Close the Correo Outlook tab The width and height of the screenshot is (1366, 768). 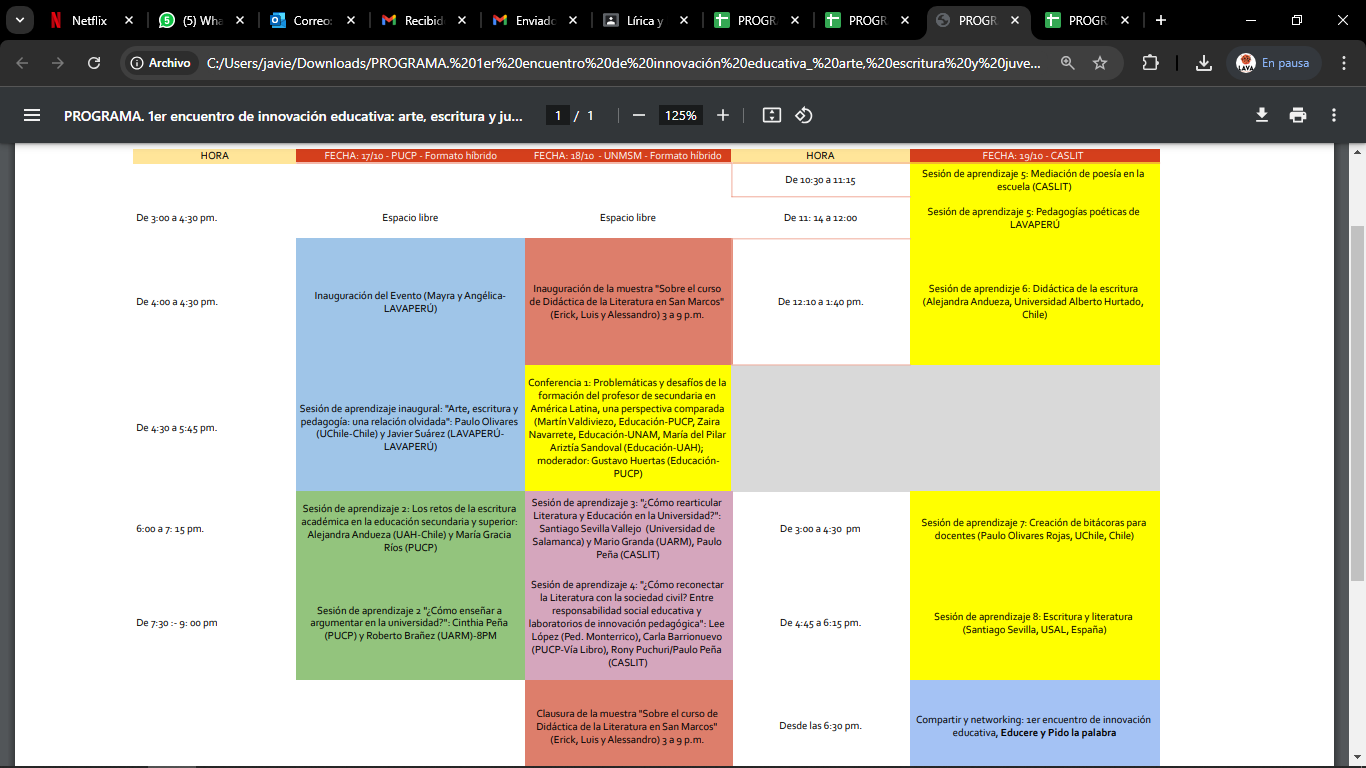[352, 20]
